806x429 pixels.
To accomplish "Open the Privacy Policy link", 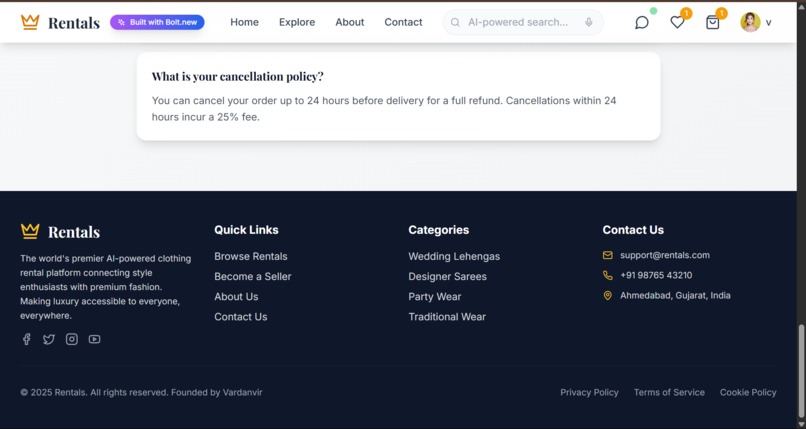I will pos(589,392).
